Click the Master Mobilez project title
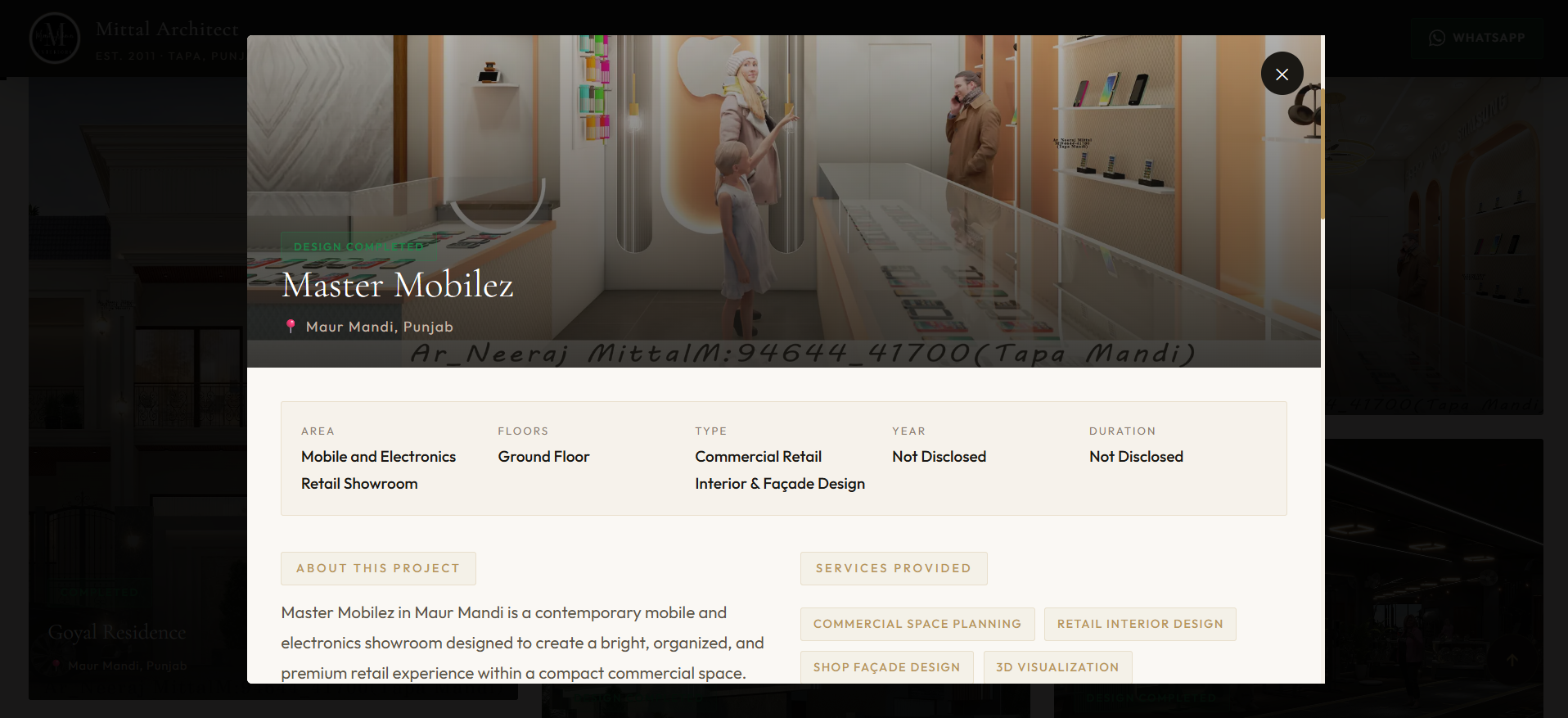The image size is (1568, 718). 398,285
